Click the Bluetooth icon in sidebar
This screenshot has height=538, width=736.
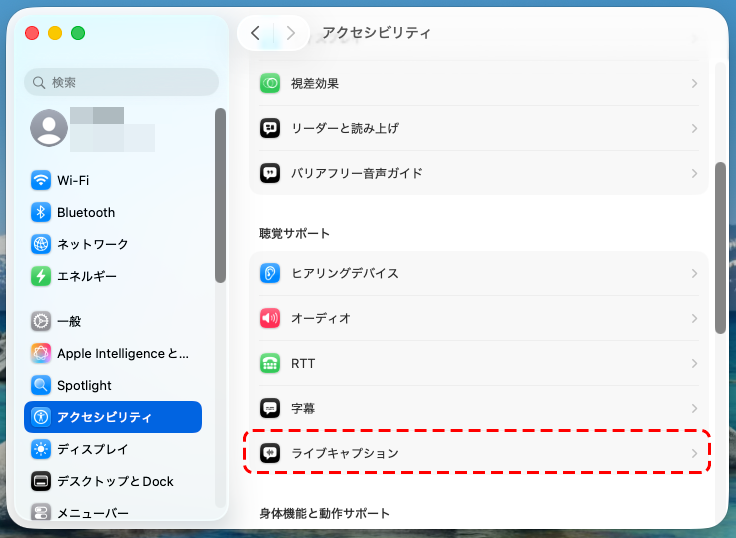pyautogui.click(x=41, y=212)
